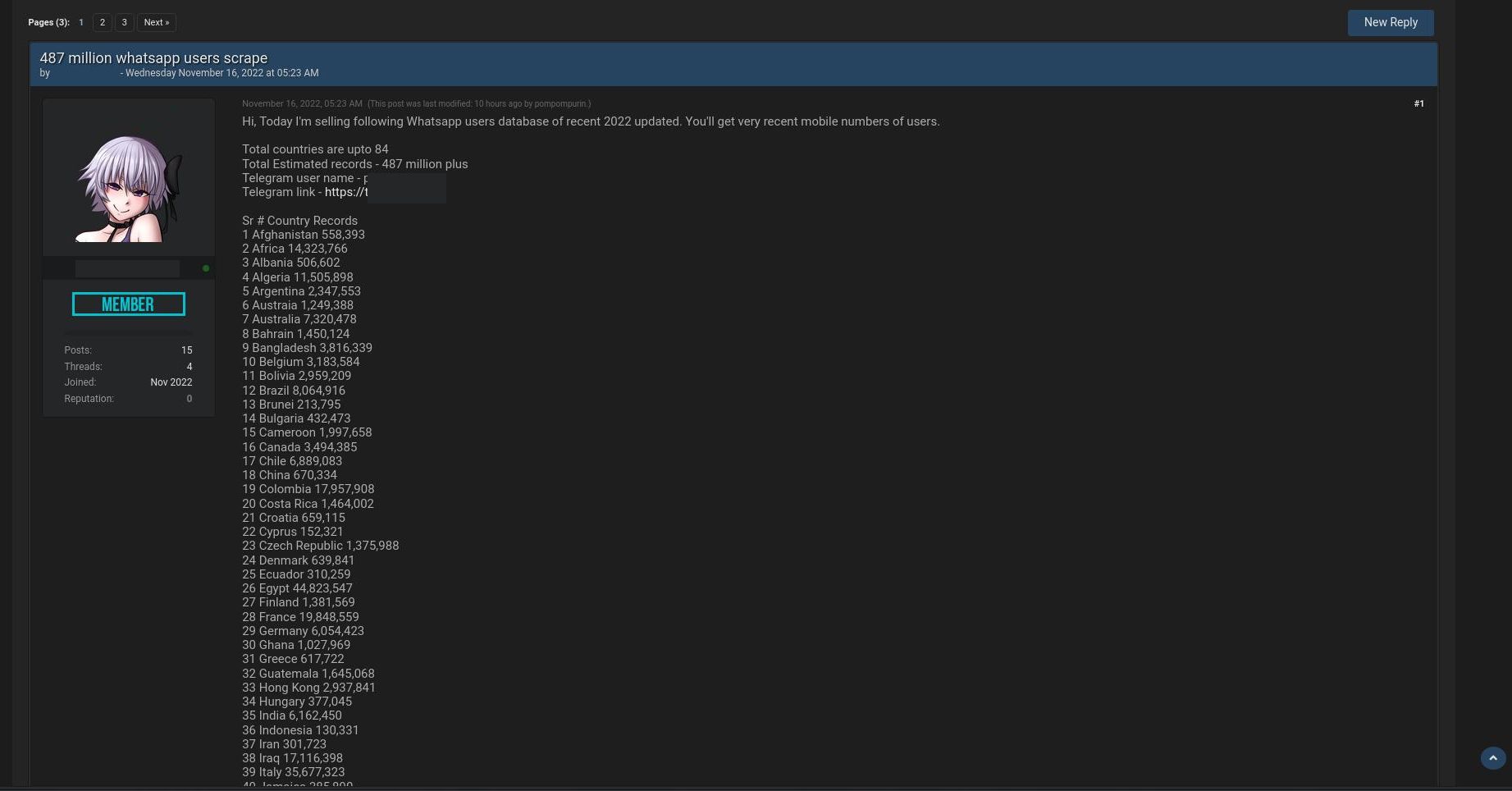
Task: Open post permalink #1
Action: (x=1418, y=103)
